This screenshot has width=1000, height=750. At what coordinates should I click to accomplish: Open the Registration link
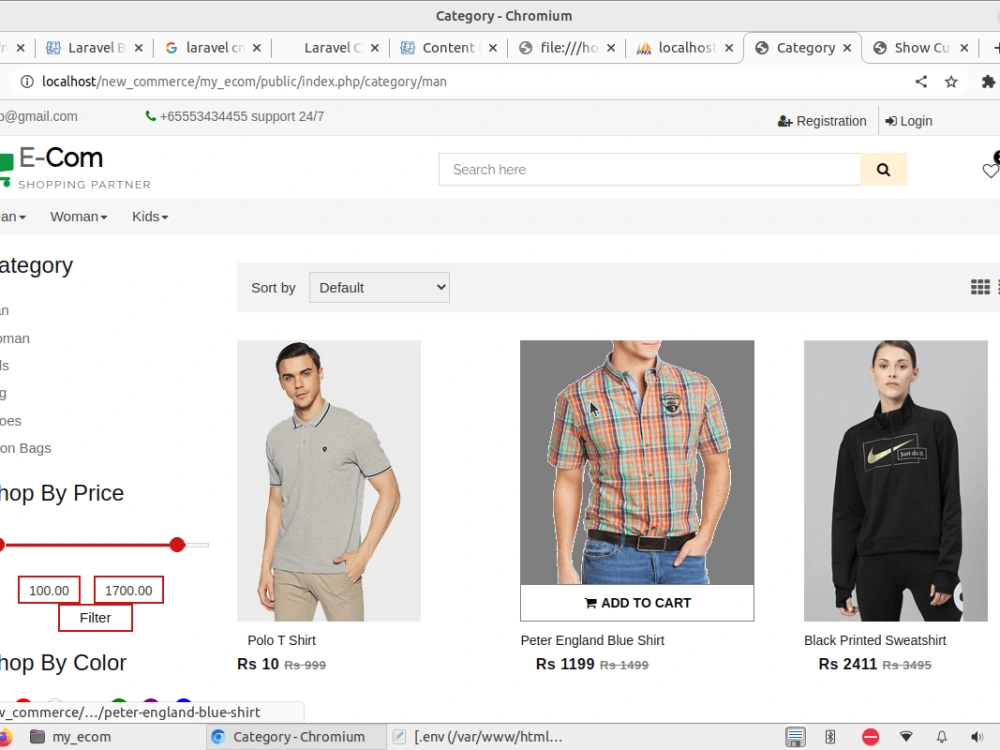[822, 121]
